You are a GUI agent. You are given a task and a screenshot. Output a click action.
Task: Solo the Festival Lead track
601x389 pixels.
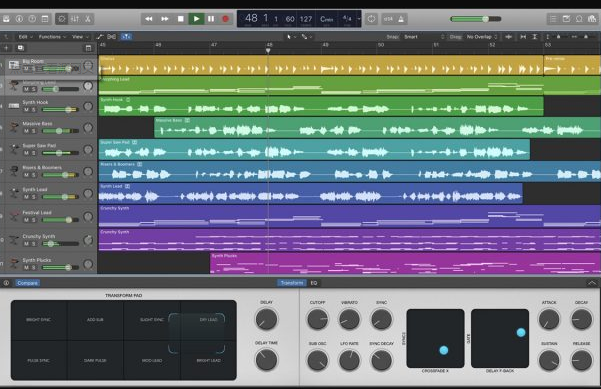(x=34, y=220)
